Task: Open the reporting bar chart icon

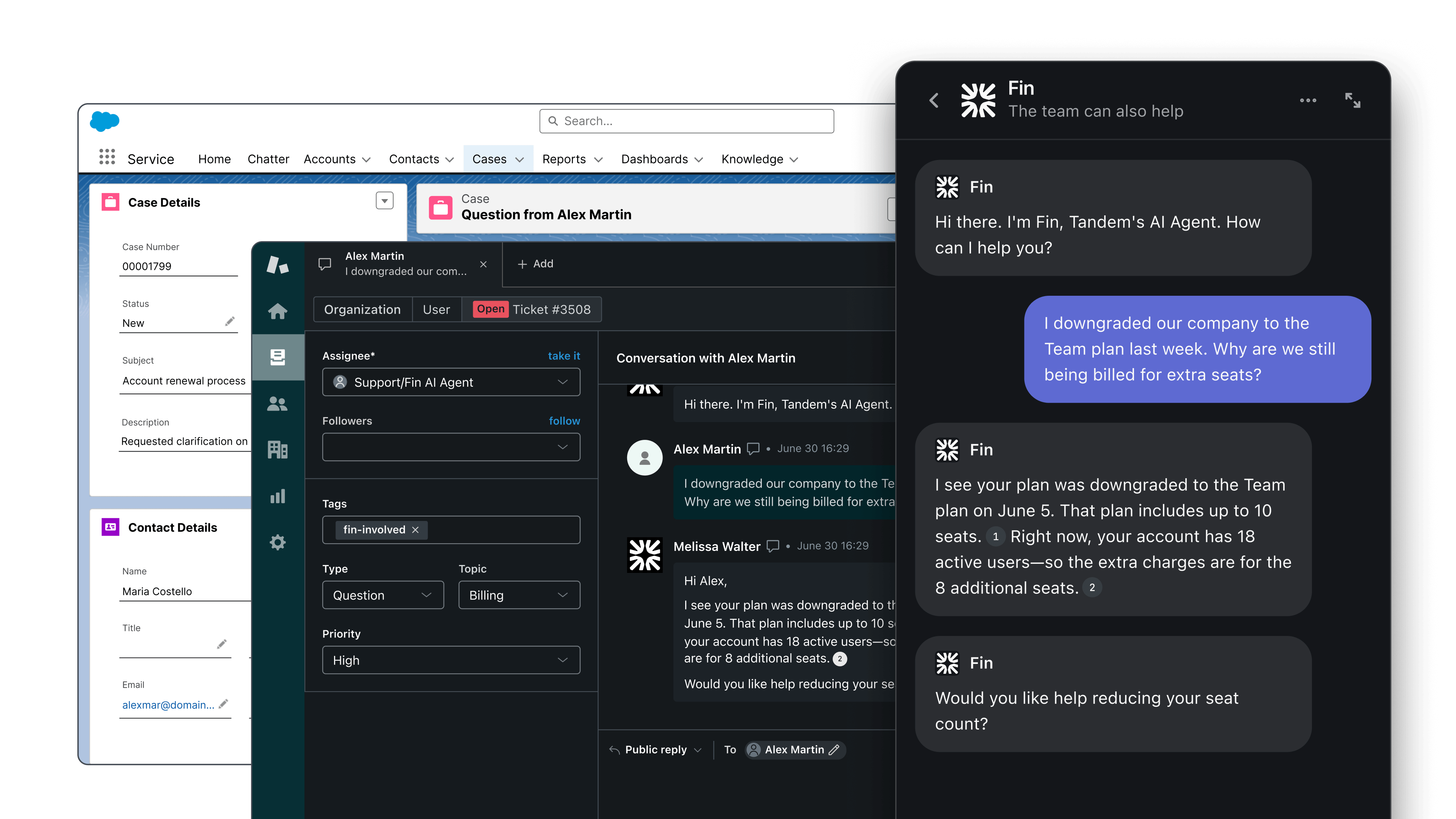Action: (x=278, y=496)
